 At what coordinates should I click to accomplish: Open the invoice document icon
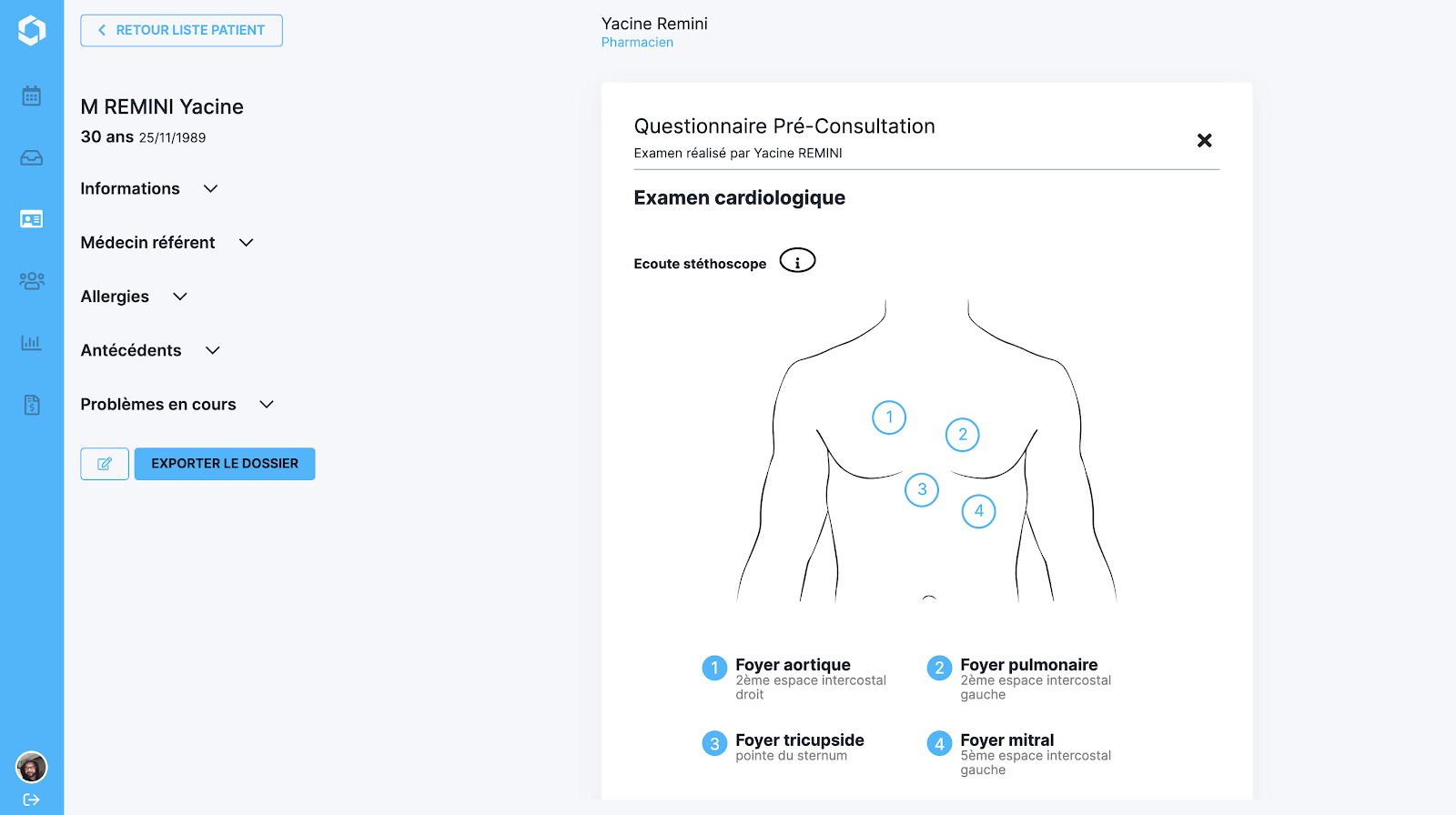(x=32, y=405)
